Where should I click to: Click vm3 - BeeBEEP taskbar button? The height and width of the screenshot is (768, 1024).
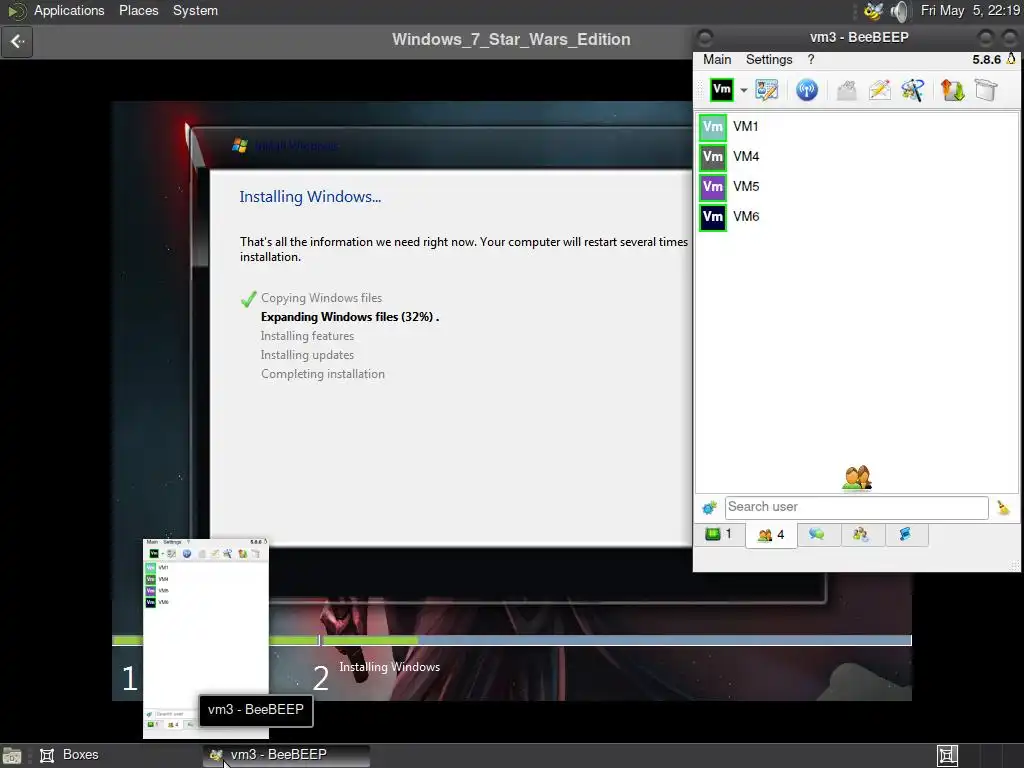pos(286,755)
